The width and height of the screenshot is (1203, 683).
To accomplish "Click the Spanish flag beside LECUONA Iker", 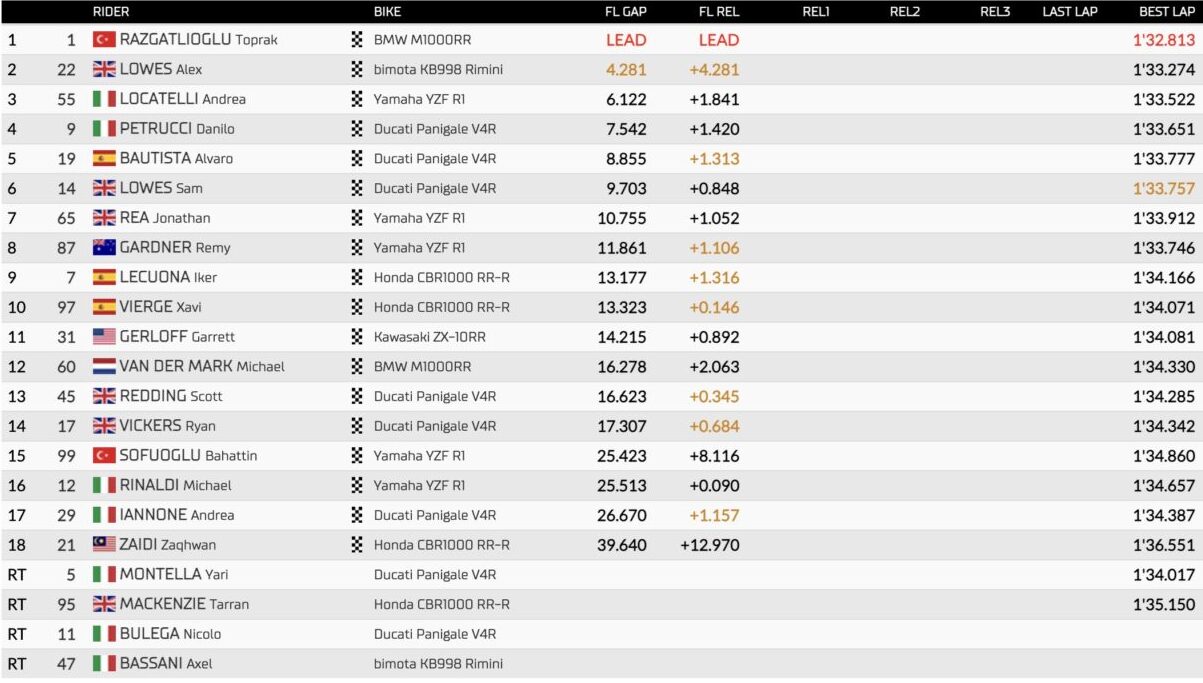I will (x=104, y=278).
